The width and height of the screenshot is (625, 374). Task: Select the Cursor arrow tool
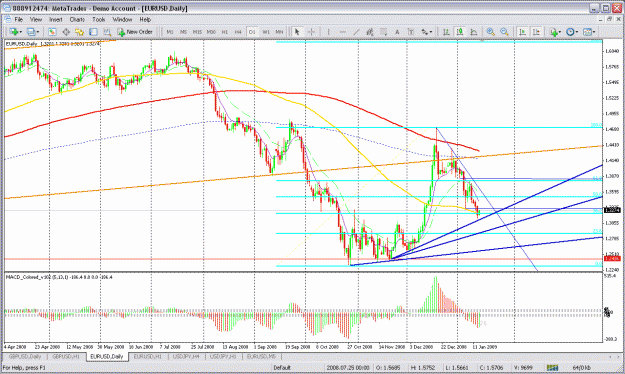tap(297, 32)
